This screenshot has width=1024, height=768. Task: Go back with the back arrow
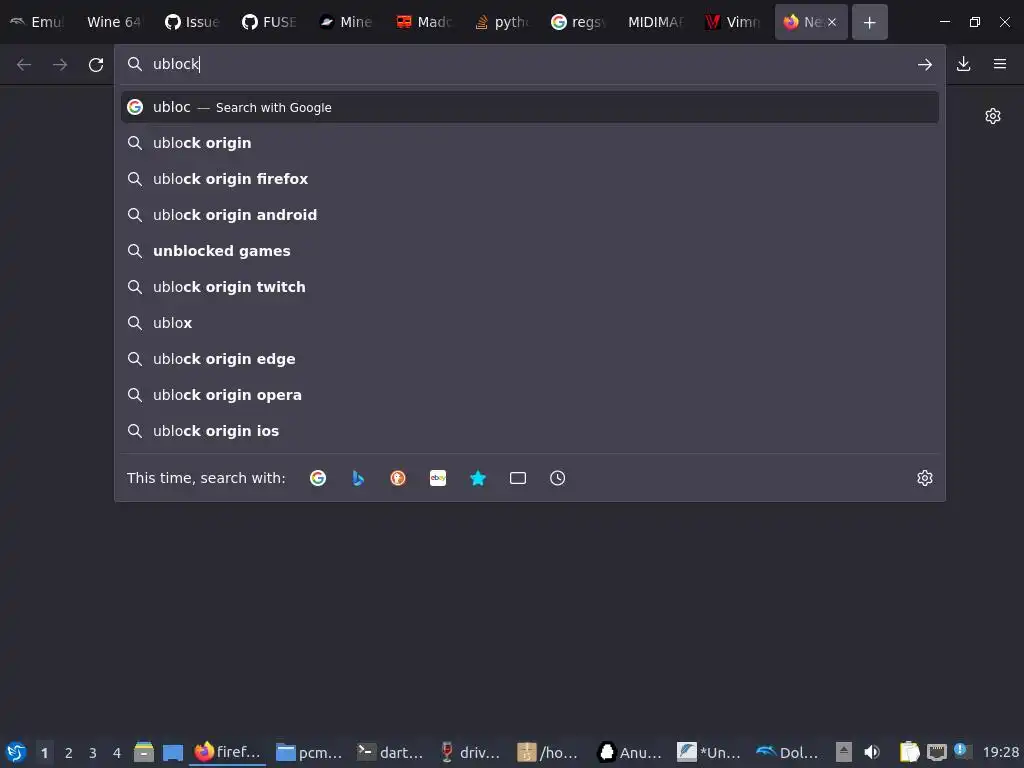point(24,64)
